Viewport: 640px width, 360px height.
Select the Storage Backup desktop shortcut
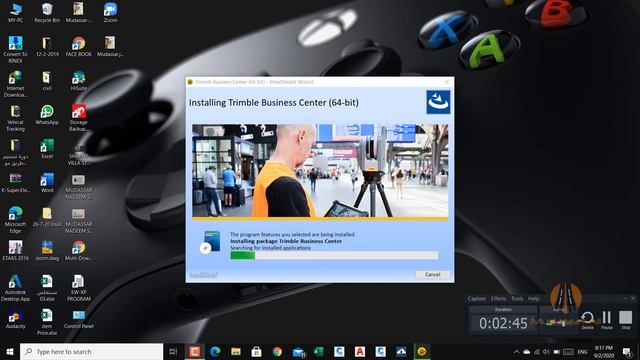tap(78, 118)
